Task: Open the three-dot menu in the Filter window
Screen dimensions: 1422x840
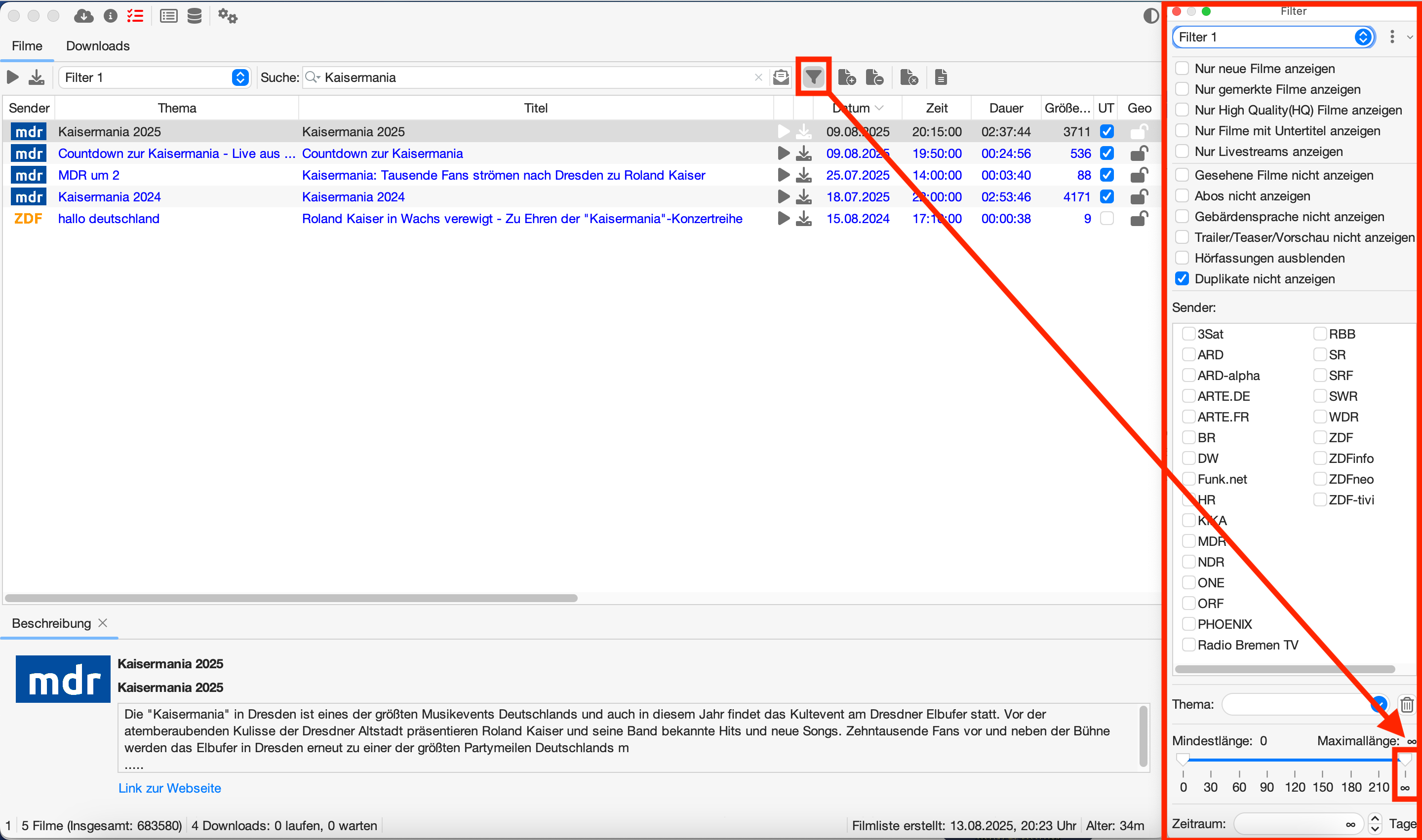Action: (x=1392, y=37)
